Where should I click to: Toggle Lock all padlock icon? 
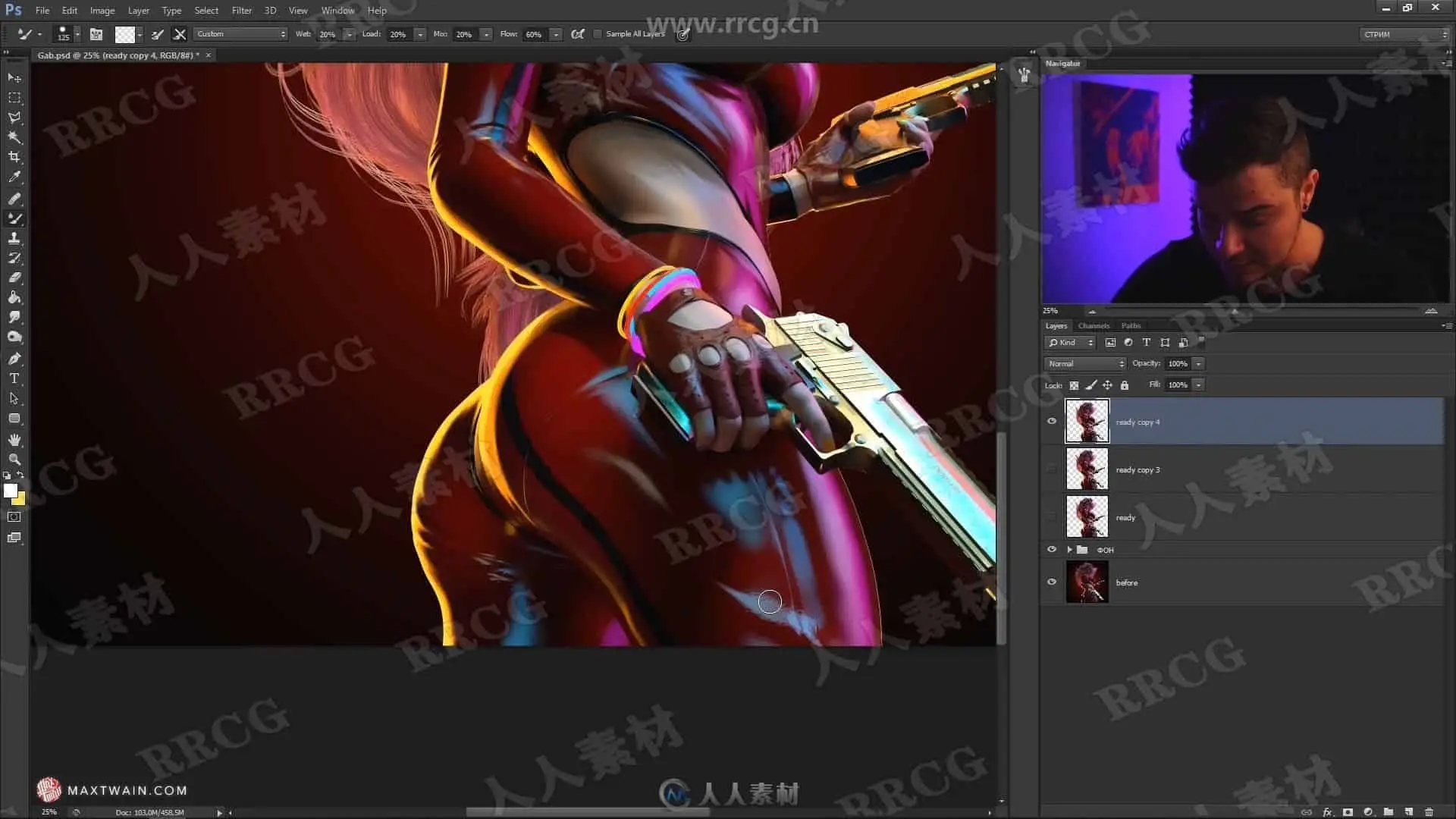(1125, 385)
